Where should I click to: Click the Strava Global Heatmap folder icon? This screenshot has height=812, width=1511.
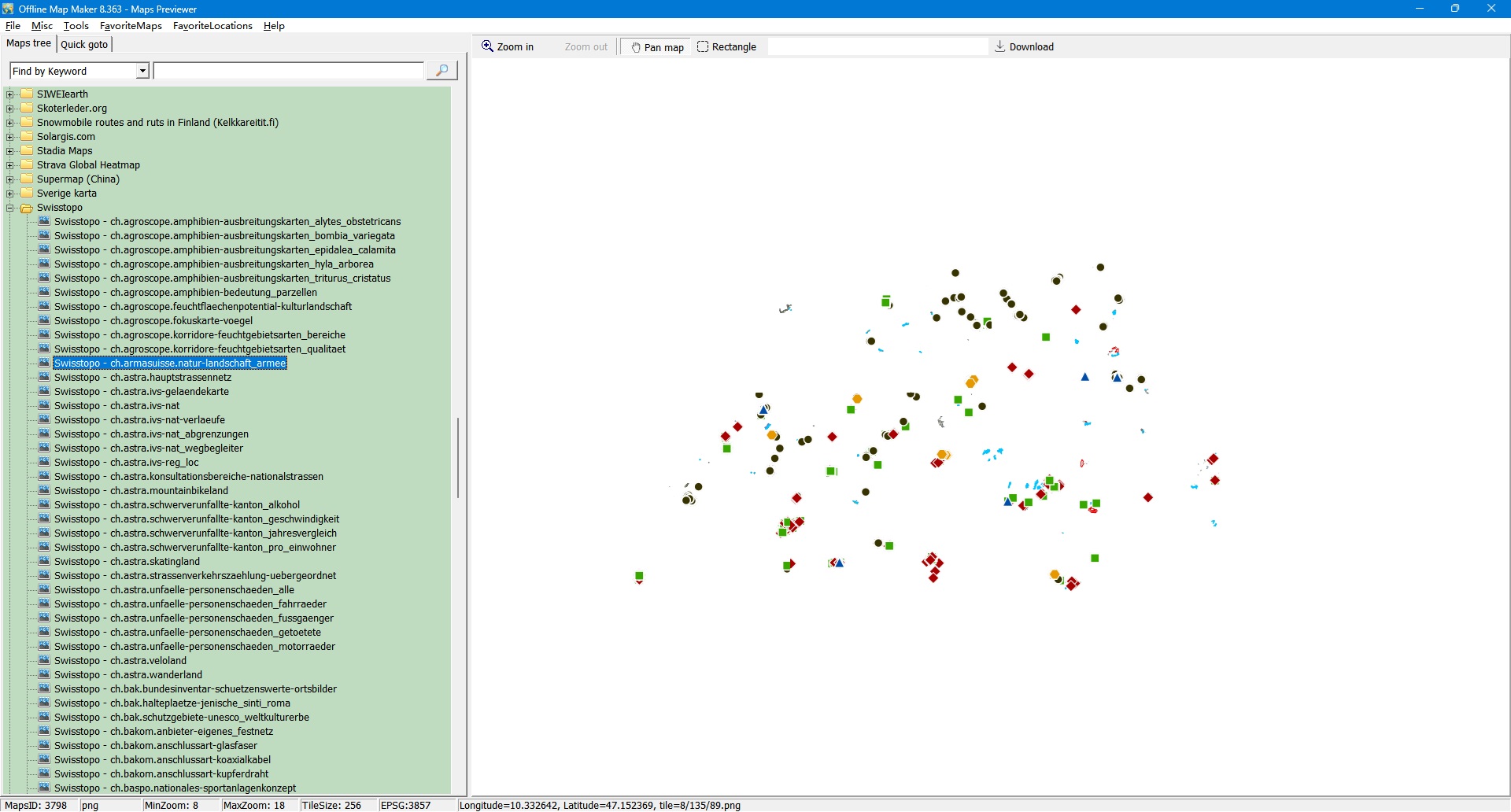click(28, 165)
